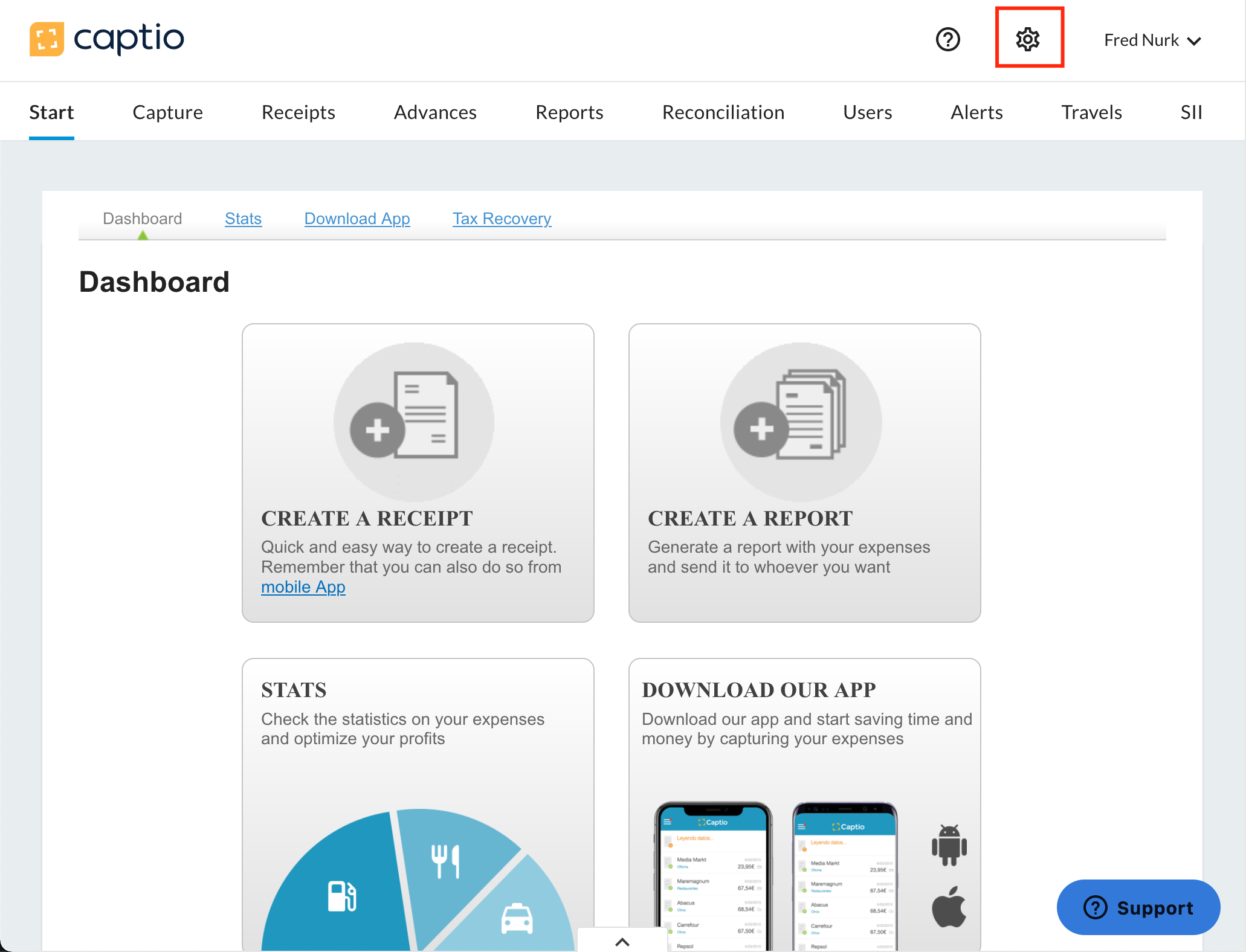Image resolution: width=1246 pixels, height=952 pixels.
Task: Go to the Reconciliation menu
Action: coord(723,112)
